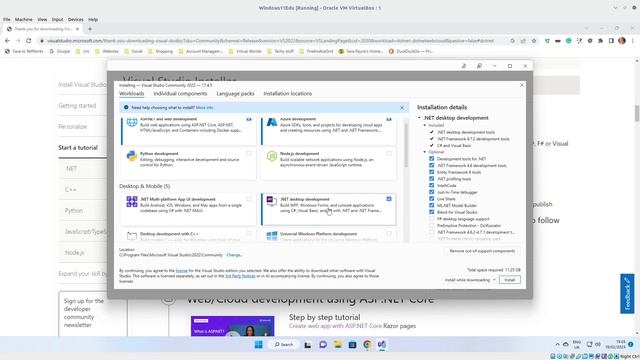The image size is (640, 360).
Task: Check the Node.js development workload checkbox
Action: pos(389,153)
